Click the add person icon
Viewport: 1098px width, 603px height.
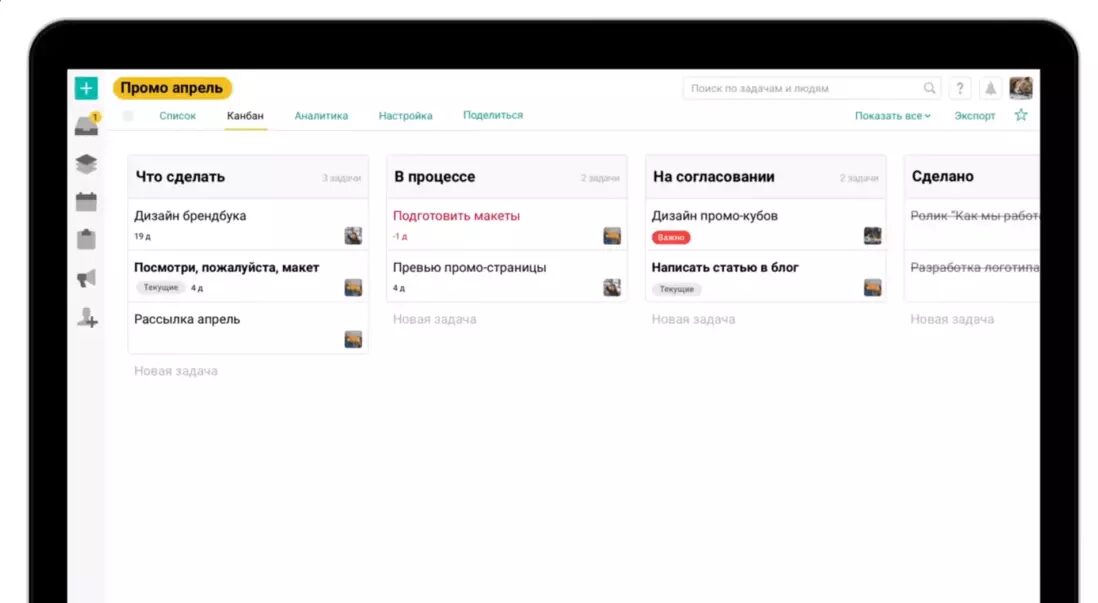[87, 318]
